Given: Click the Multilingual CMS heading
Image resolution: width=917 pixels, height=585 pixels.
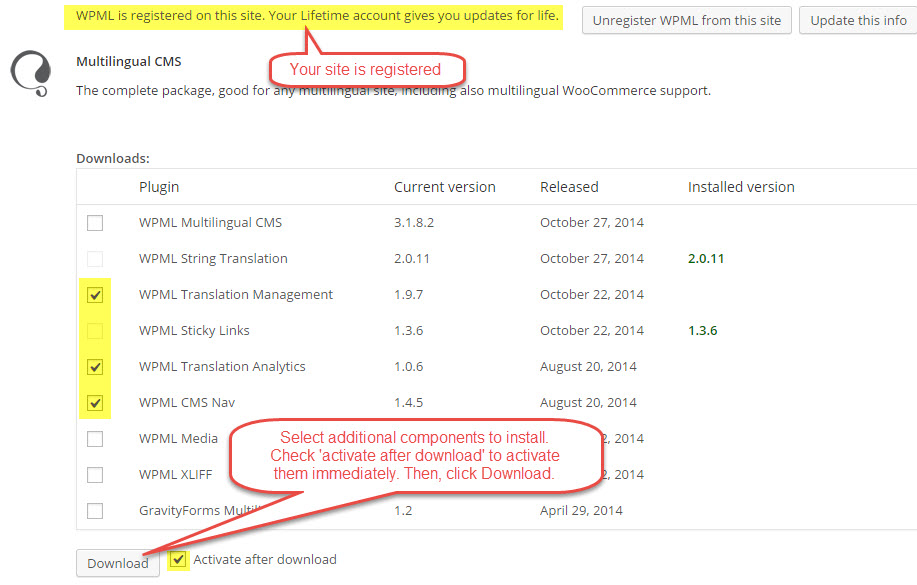Looking at the screenshot, I should tap(129, 61).
